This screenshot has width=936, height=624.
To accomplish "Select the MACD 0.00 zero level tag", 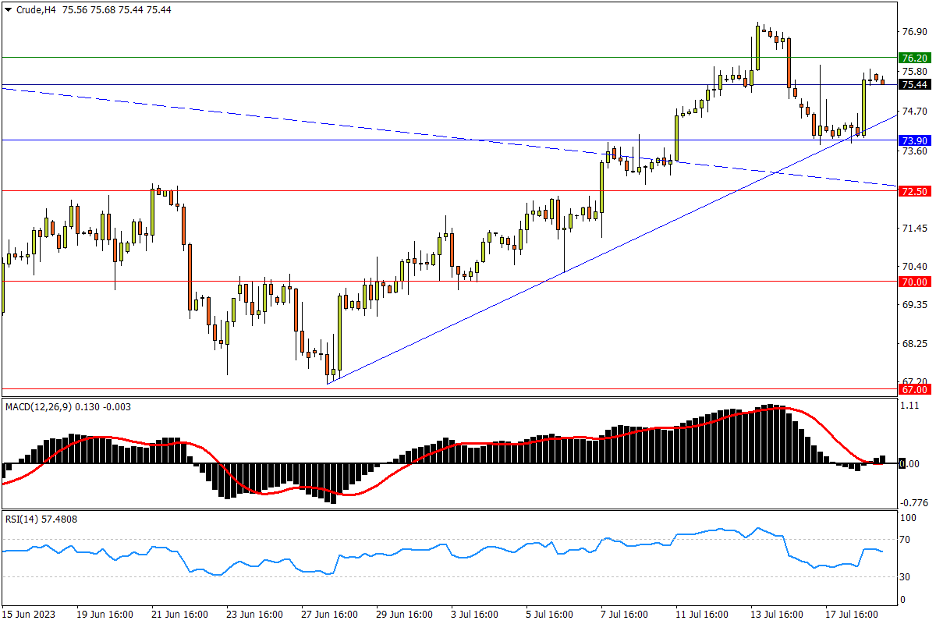I will tap(910, 464).
